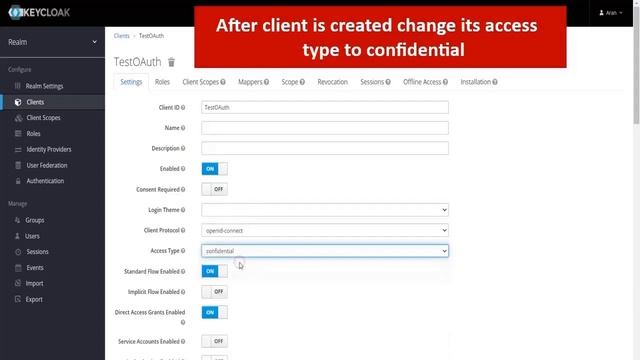Click the Identity Providers sidebar icon
The height and width of the screenshot is (360, 640).
pyautogui.click(x=18, y=149)
